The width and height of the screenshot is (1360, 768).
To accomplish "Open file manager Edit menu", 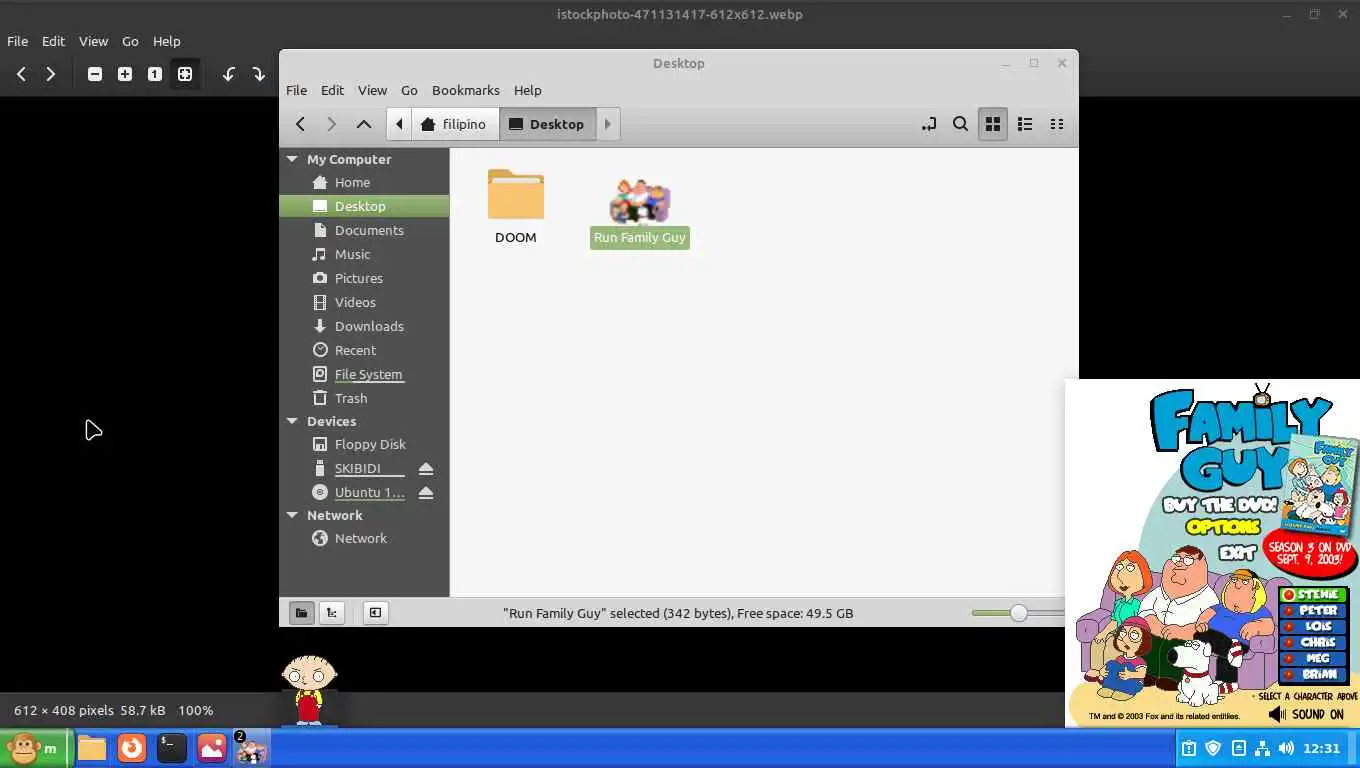I will point(332,90).
